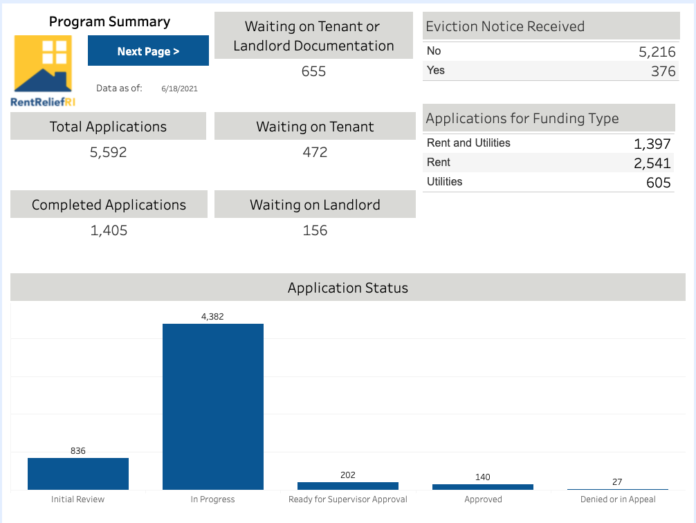Screen dimensions: 696x523
Task: Click the Data as of date 6/18/2021
Action: pos(179,88)
